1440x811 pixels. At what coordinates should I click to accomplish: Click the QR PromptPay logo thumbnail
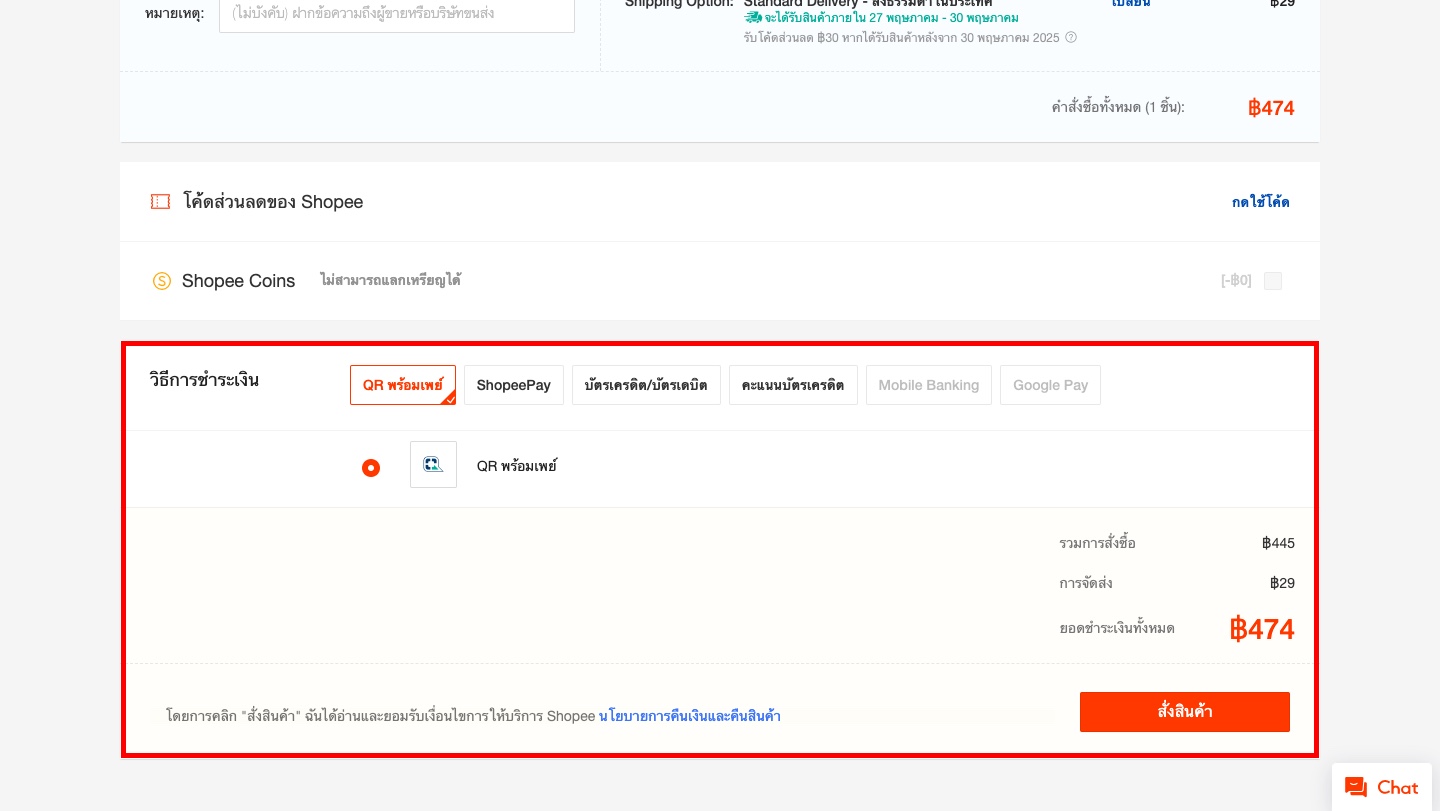pos(433,464)
